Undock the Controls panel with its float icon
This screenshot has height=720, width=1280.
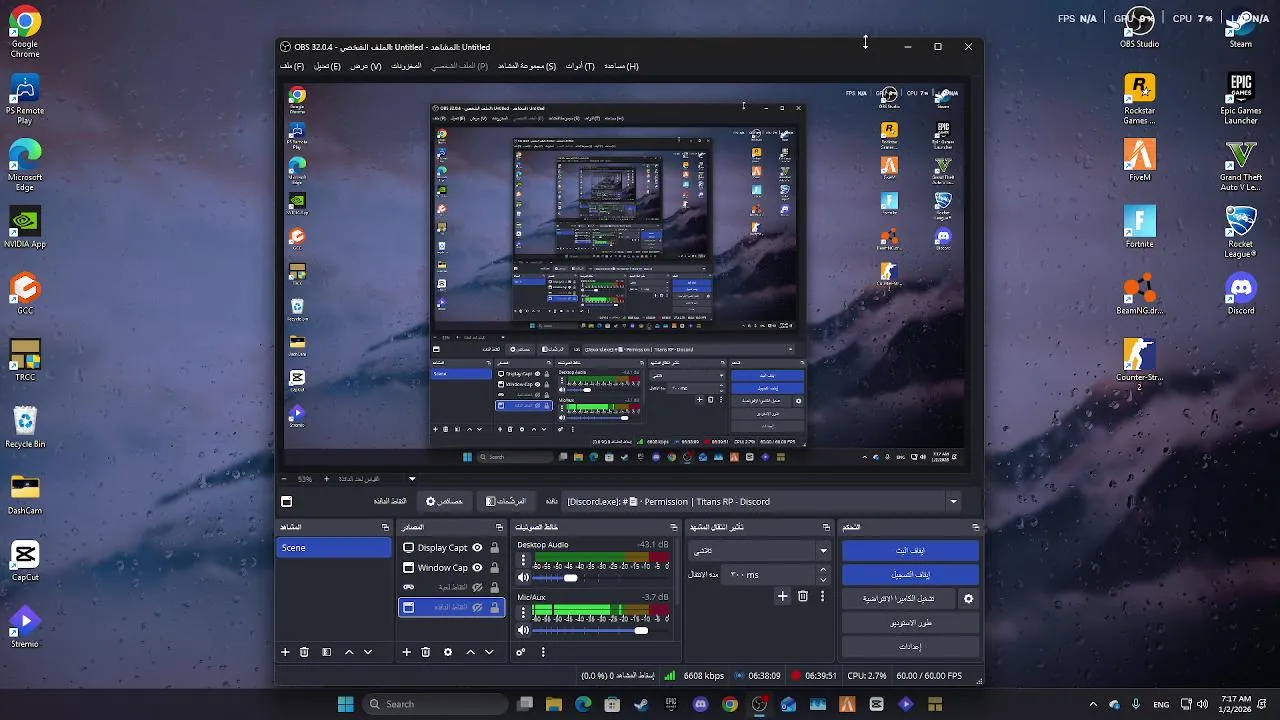(975, 527)
